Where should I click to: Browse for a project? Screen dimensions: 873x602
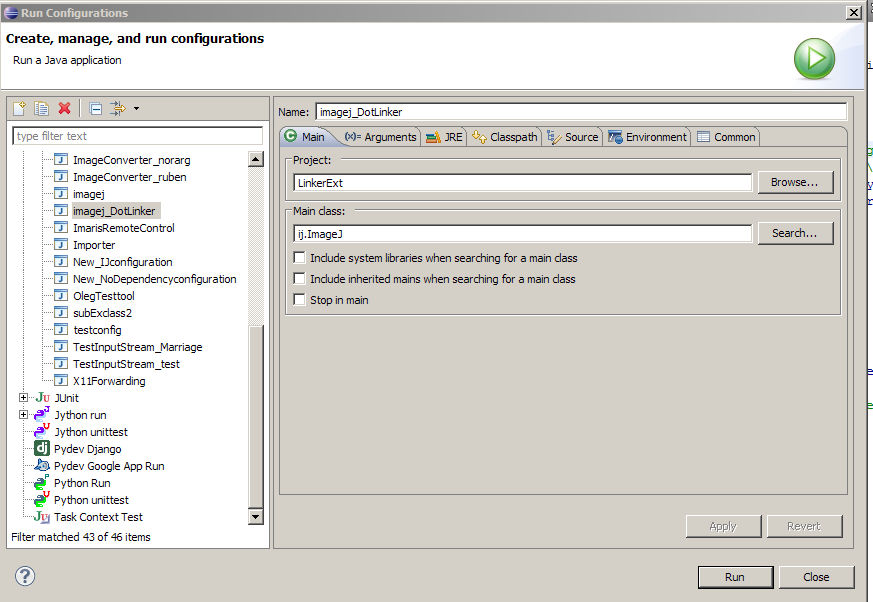[x=795, y=182]
